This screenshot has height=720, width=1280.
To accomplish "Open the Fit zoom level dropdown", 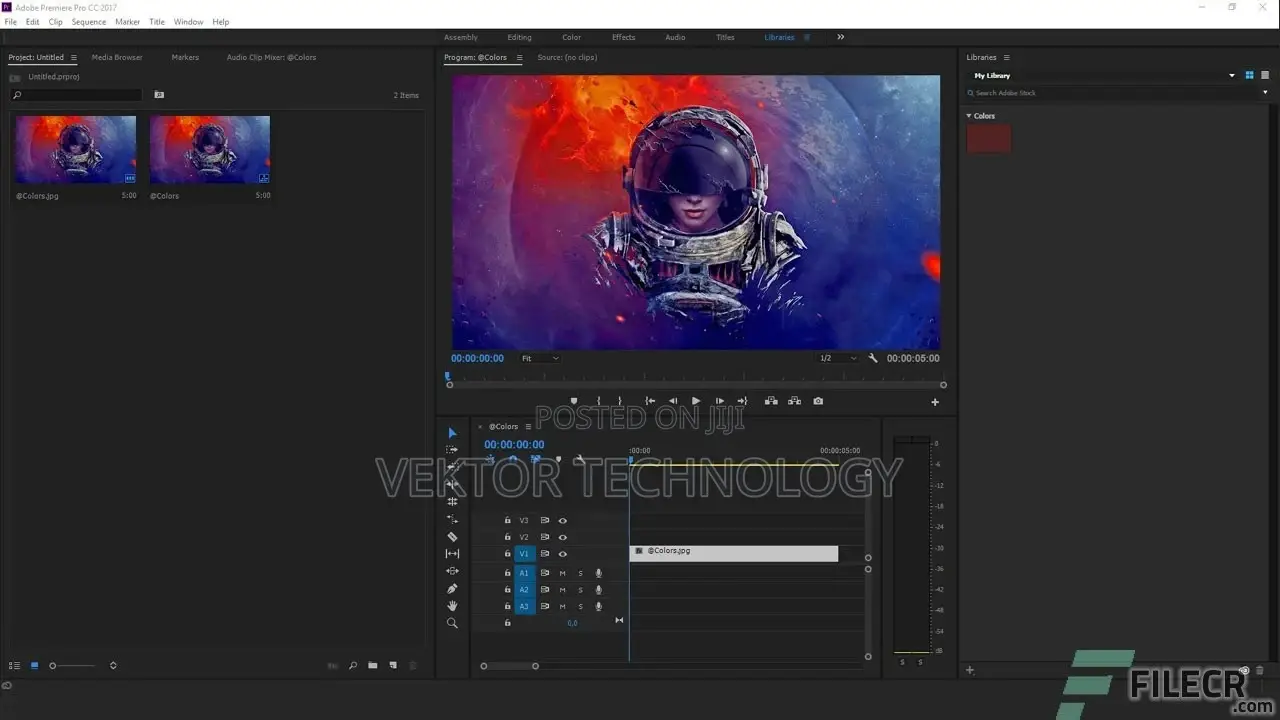I will tap(540, 358).
